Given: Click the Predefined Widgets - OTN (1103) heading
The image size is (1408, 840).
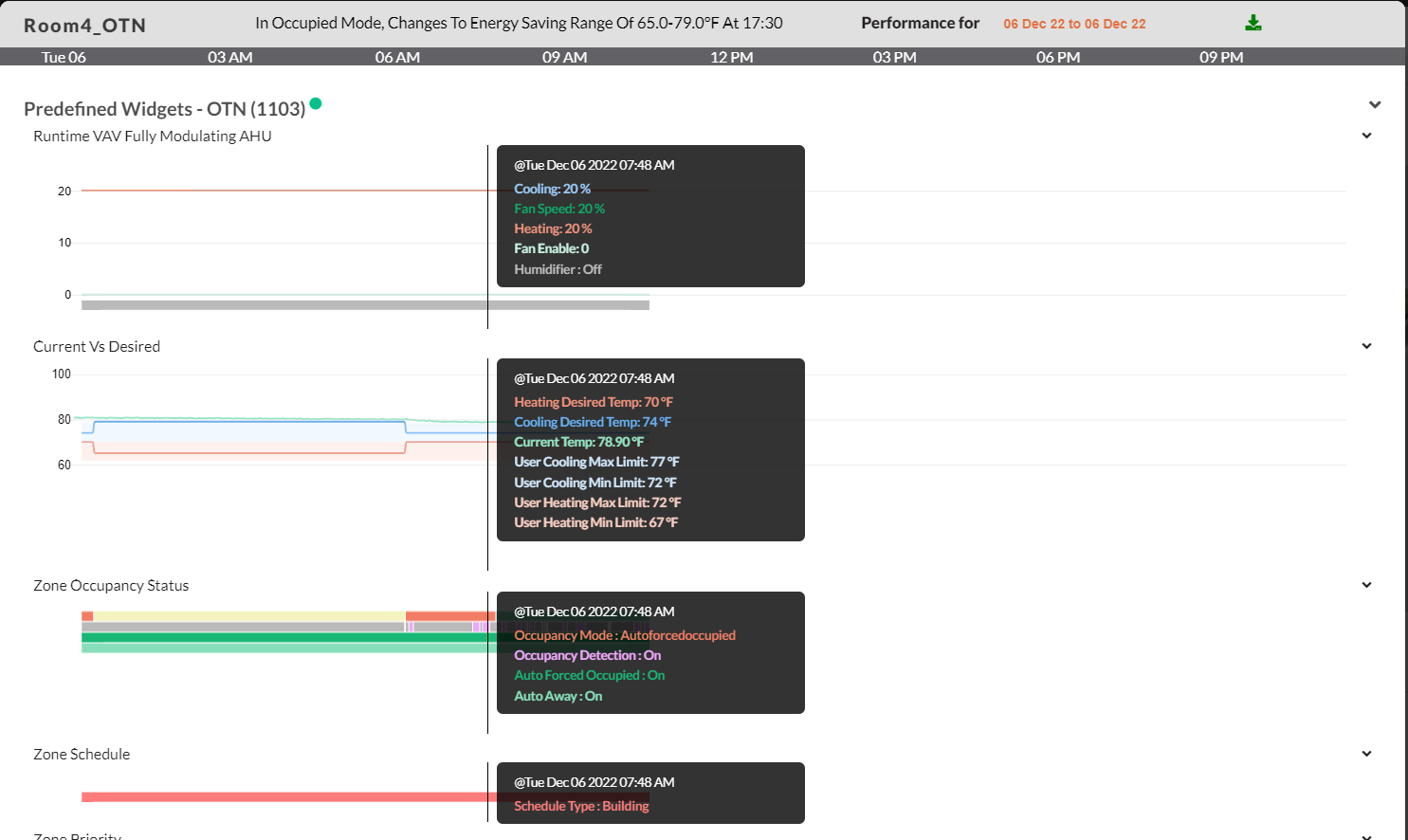Looking at the screenshot, I should point(164,109).
